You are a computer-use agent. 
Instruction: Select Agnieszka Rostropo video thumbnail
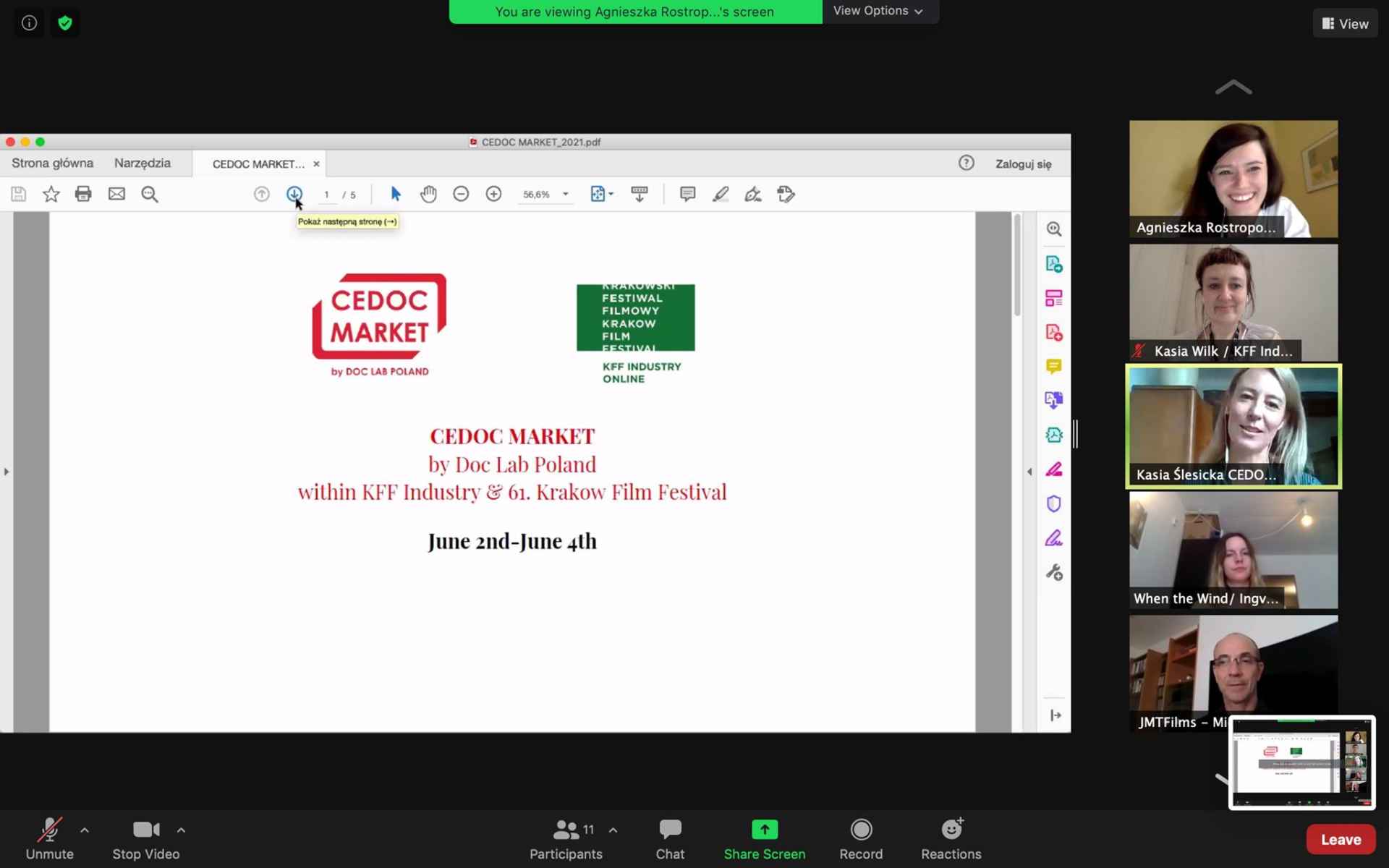(x=1233, y=179)
